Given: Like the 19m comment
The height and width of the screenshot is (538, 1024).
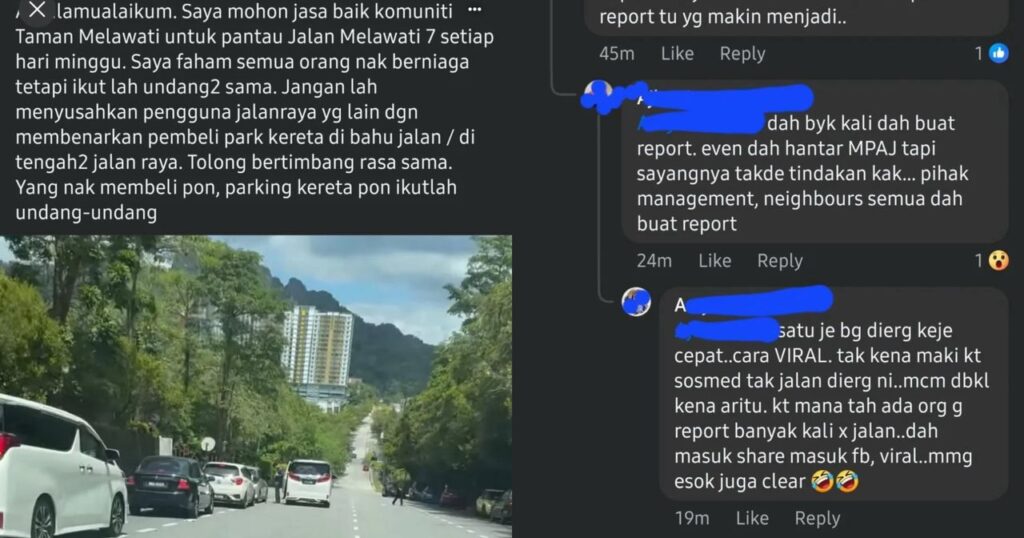Looking at the screenshot, I should [x=752, y=518].
